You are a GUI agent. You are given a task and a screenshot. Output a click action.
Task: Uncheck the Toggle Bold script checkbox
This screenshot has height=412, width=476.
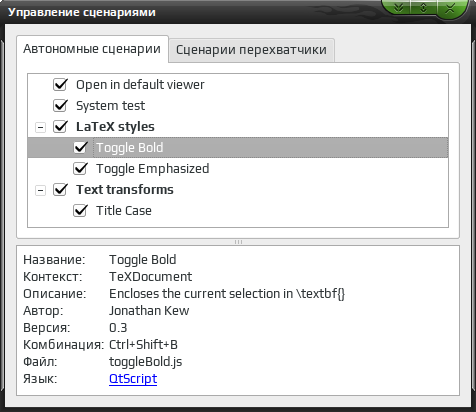80,147
